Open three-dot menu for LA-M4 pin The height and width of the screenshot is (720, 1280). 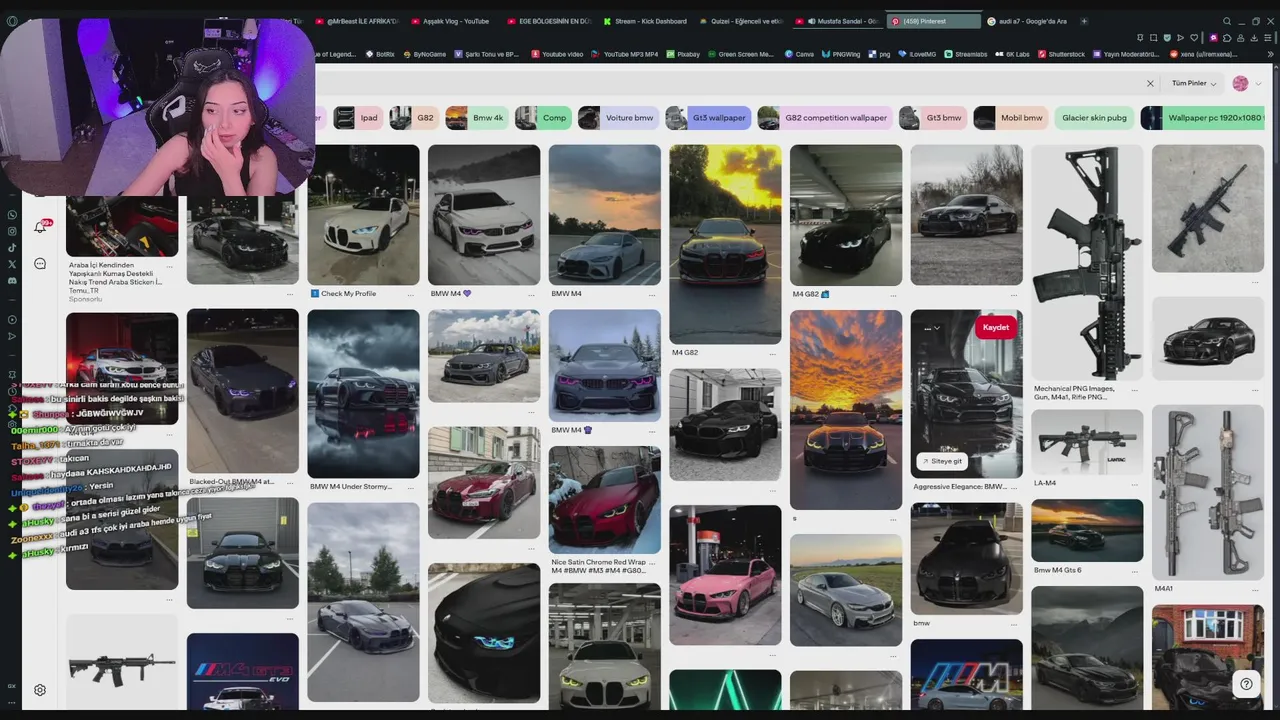pyautogui.click(x=1135, y=483)
